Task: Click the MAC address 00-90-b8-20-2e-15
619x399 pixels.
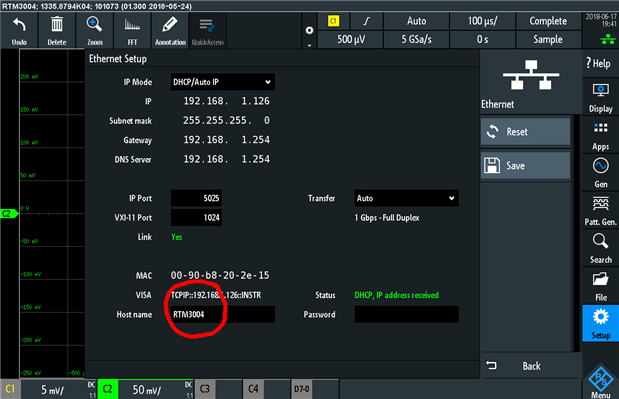Action: coord(220,275)
